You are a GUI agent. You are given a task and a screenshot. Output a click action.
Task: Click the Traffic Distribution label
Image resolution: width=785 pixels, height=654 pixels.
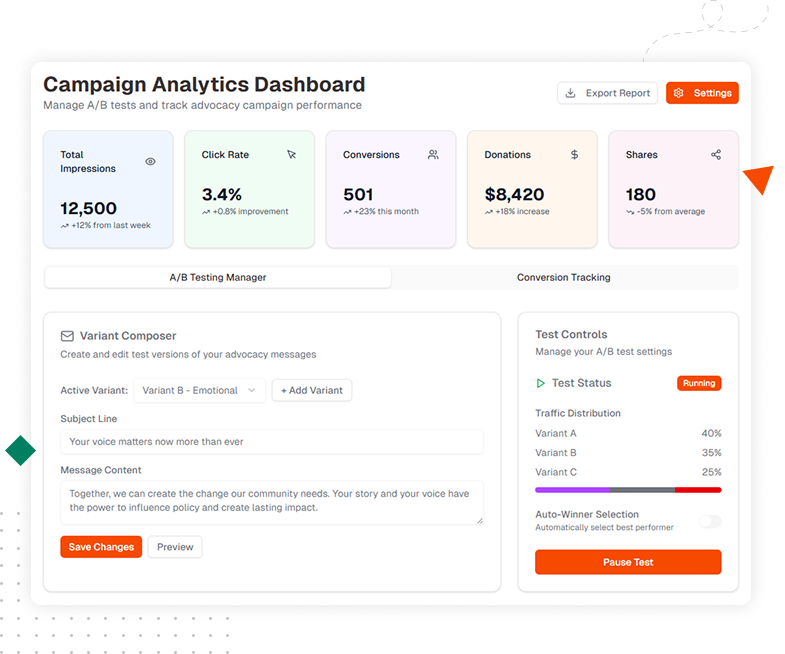pyautogui.click(x=578, y=413)
